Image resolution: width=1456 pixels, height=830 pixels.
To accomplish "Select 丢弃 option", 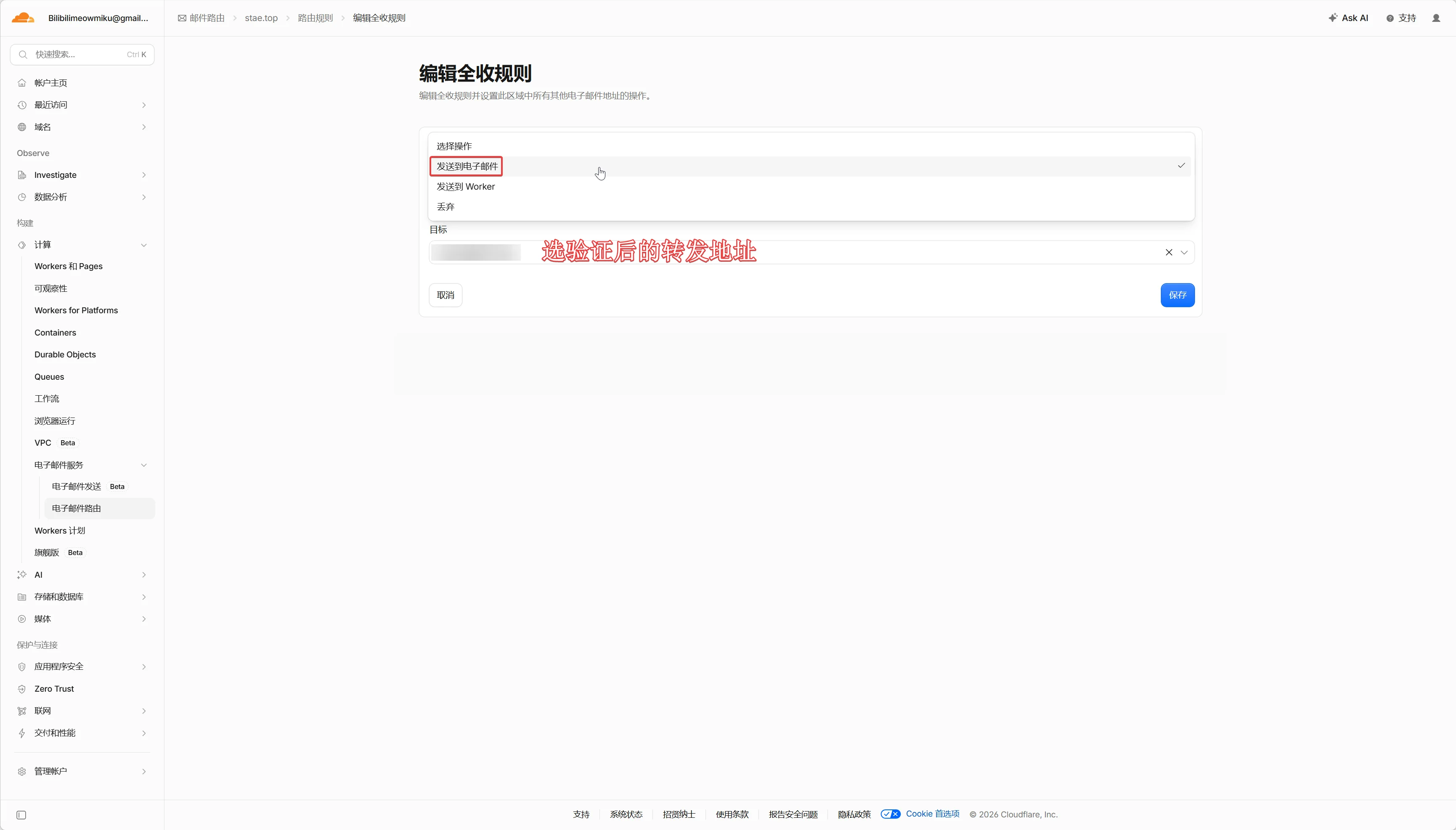I will [x=811, y=207].
